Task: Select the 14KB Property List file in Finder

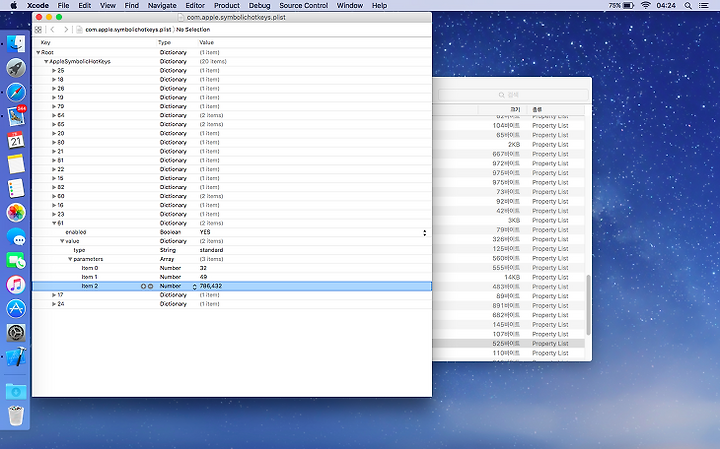Action: (509, 277)
